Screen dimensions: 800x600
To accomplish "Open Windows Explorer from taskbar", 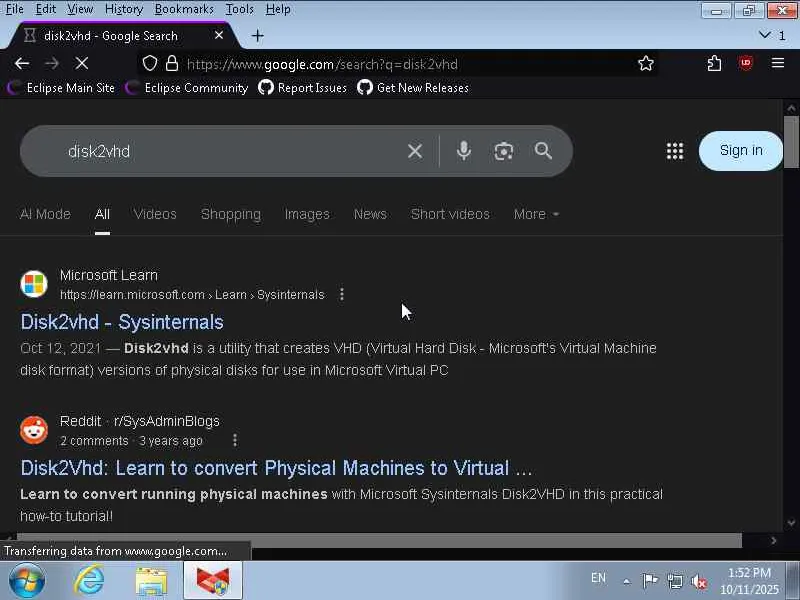I will pos(151,581).
